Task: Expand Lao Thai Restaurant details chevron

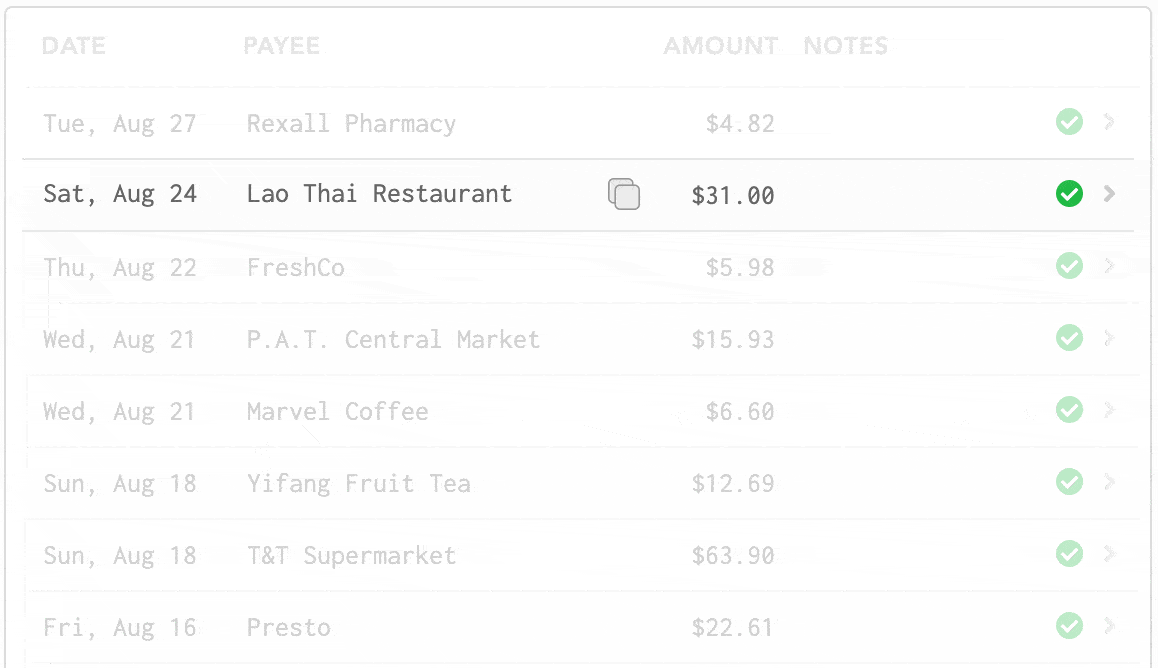Action: (x=1109, y=194)
